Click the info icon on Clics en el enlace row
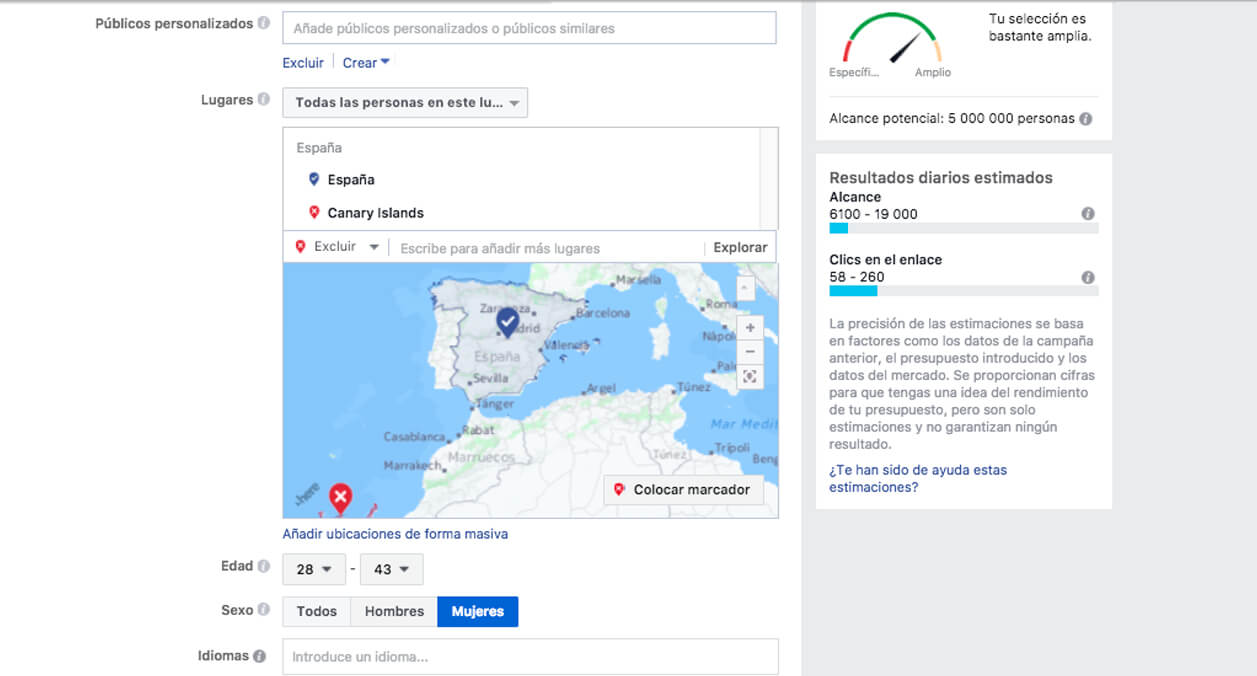This screenshot has height=676, width=1257. [1088, 278]
